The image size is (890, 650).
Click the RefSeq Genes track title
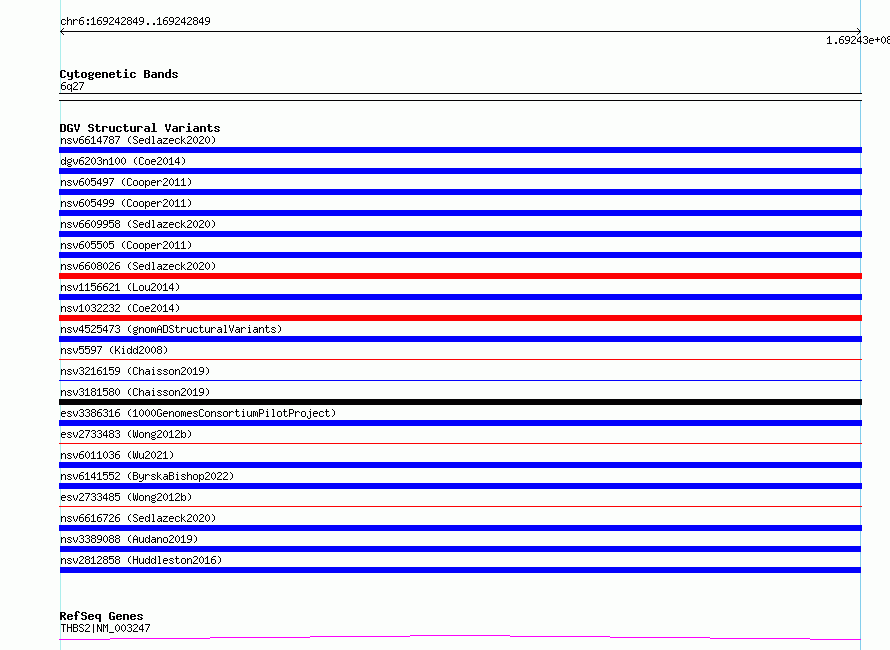(x=101, y=616)
